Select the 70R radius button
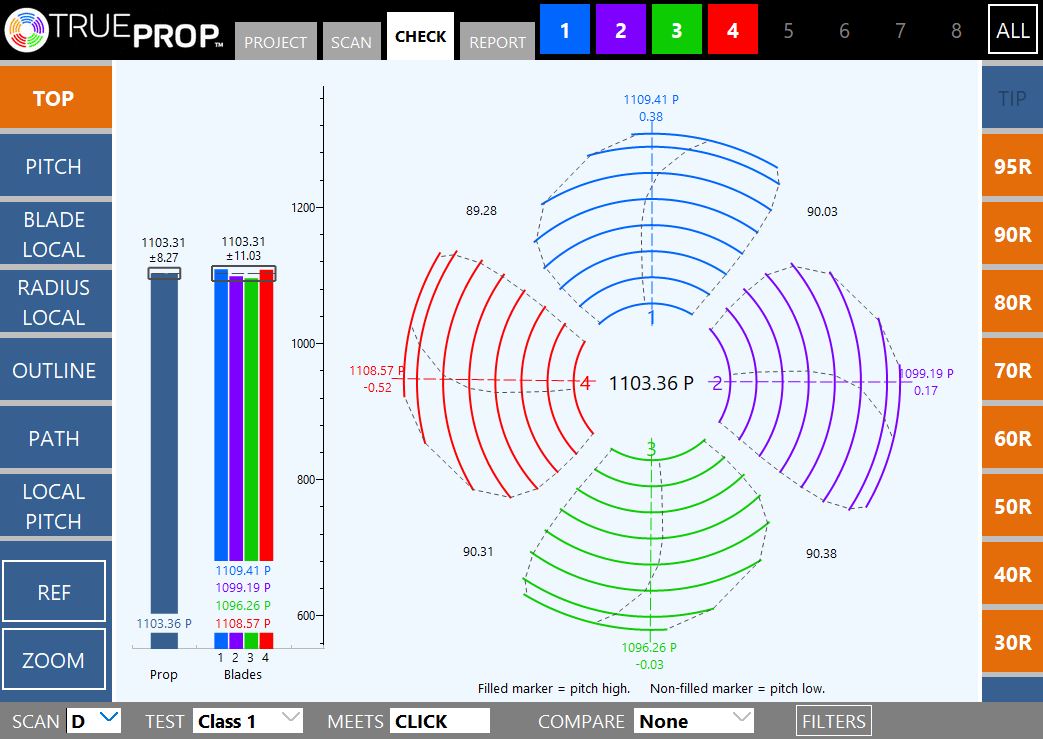The image size is (1043, 739). pyautogui.click(x=1012, y=371)
